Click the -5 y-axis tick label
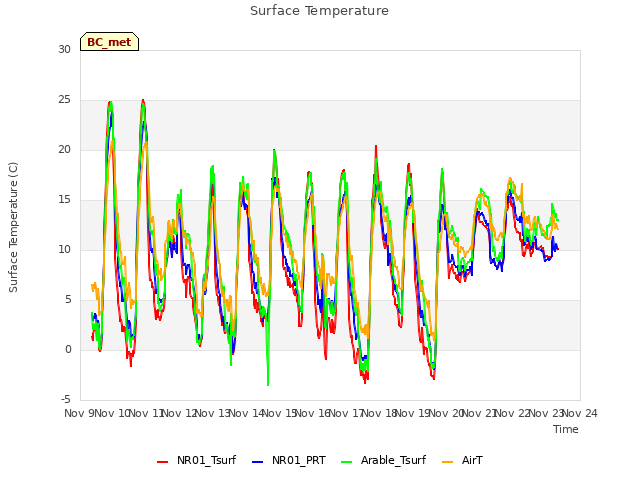Screen dimensions: 640x480 pyautogui.click(x=66, y=399)
